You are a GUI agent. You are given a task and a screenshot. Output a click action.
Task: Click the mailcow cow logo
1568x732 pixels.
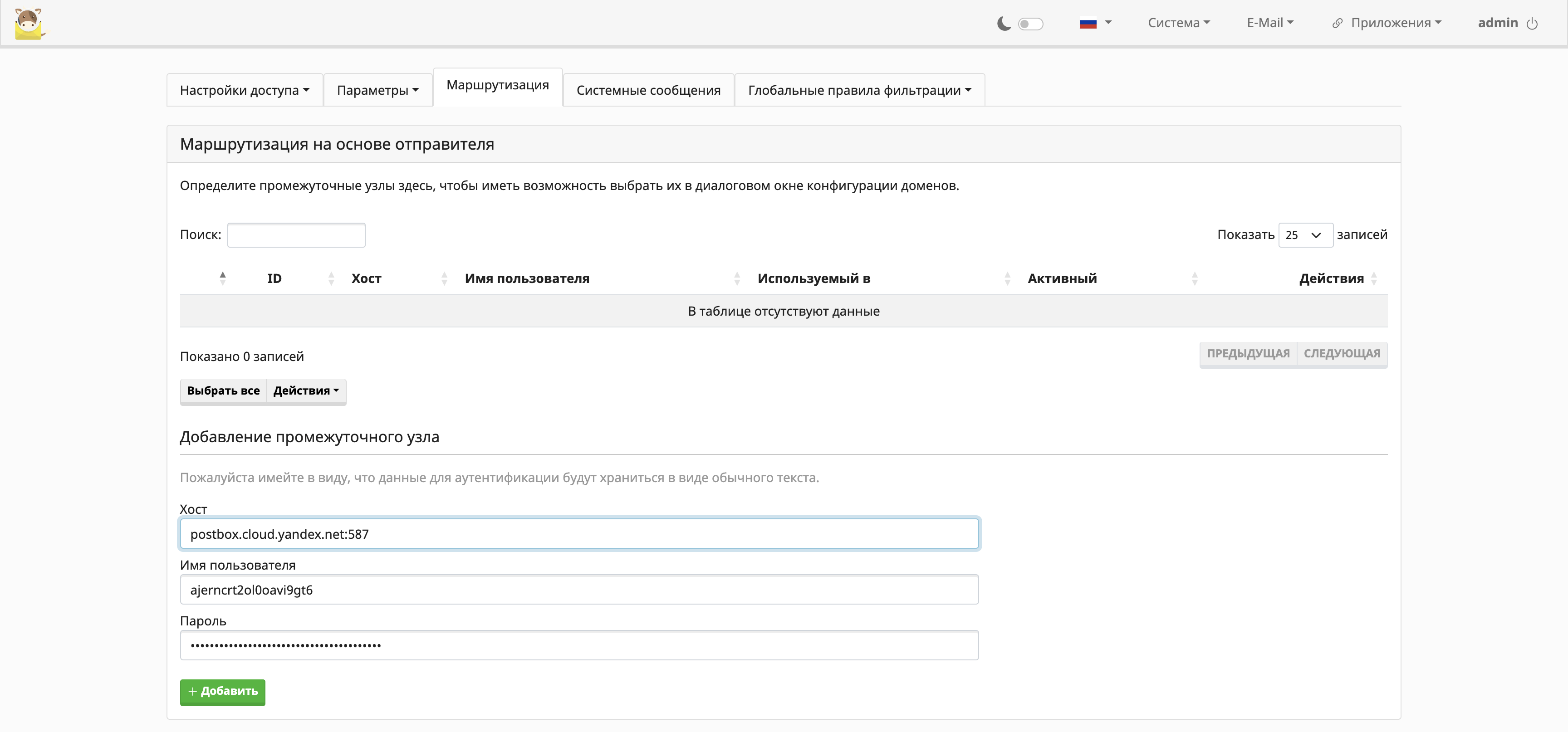click(x=29, y=23)
